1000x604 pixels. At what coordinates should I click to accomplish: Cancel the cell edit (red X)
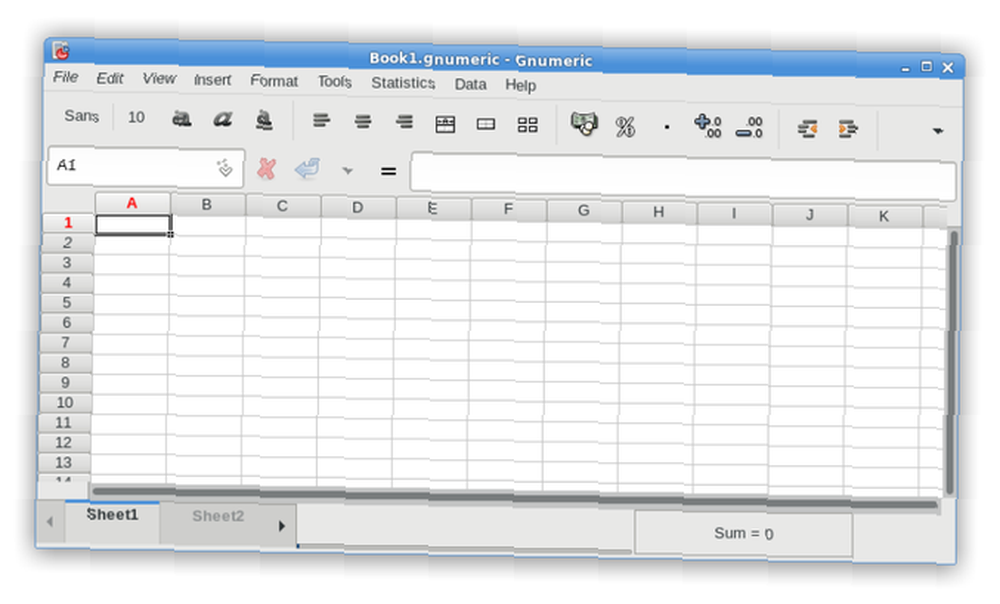(267, 168)
